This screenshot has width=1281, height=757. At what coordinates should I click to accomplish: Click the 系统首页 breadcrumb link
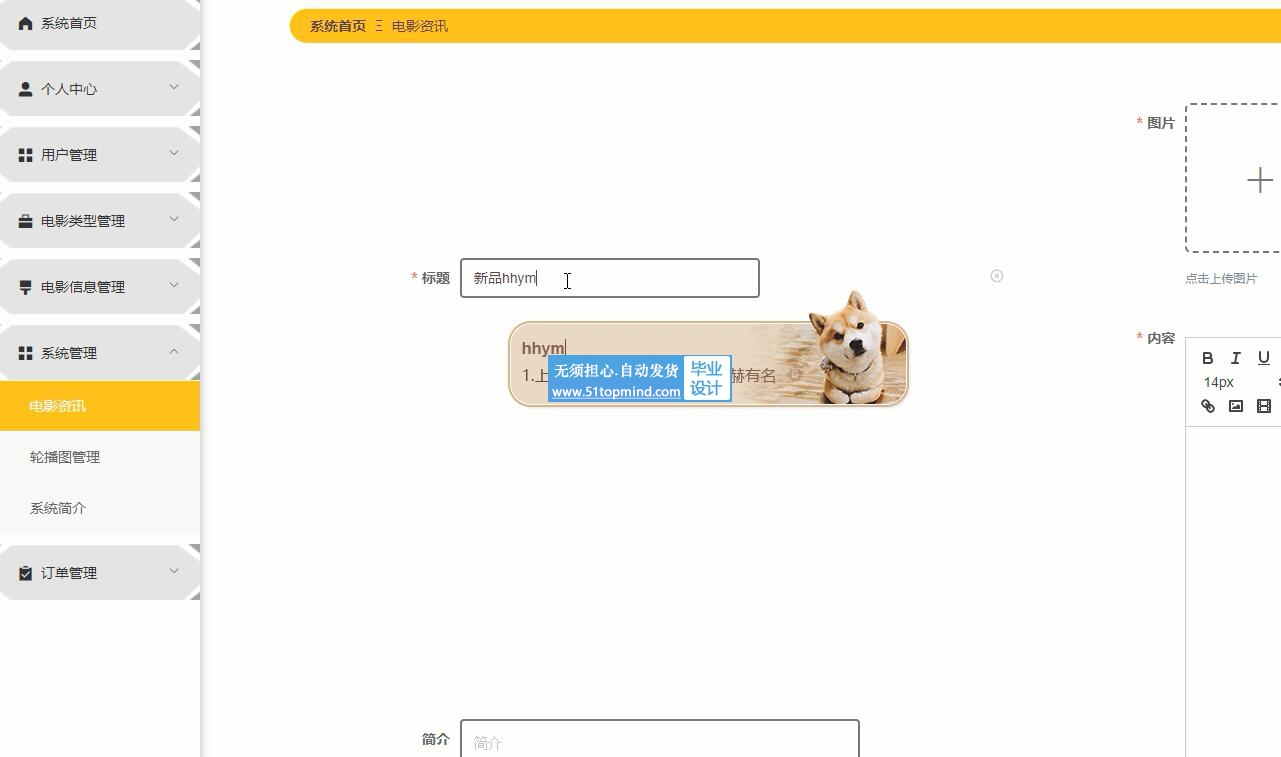(338, 26)
